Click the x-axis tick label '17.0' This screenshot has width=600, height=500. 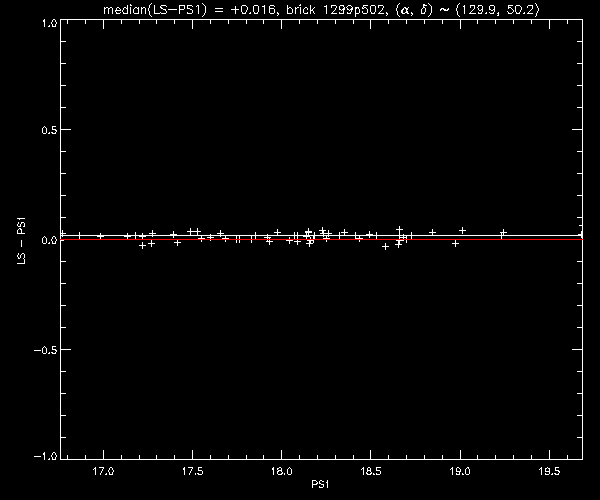coord(103,471)
